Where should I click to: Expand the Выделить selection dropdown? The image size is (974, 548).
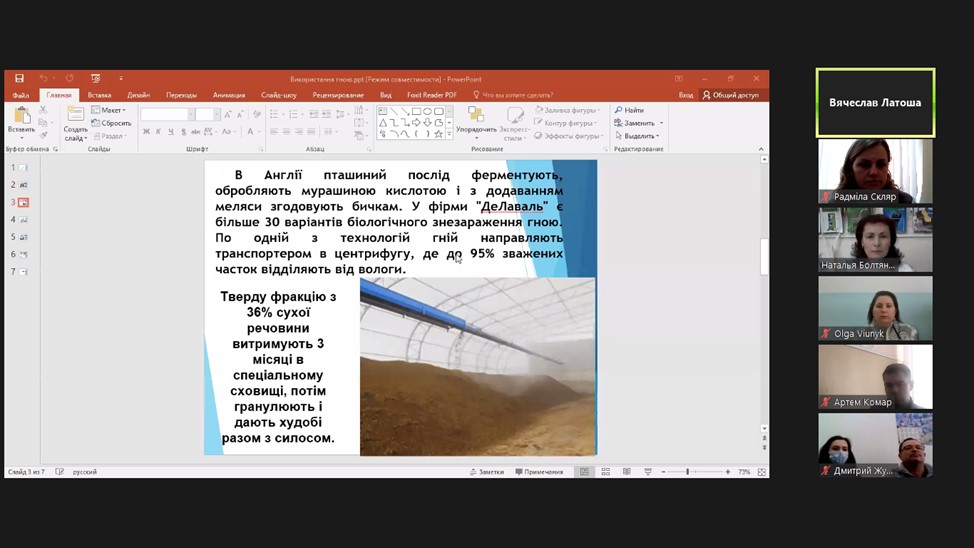[639, 136]
